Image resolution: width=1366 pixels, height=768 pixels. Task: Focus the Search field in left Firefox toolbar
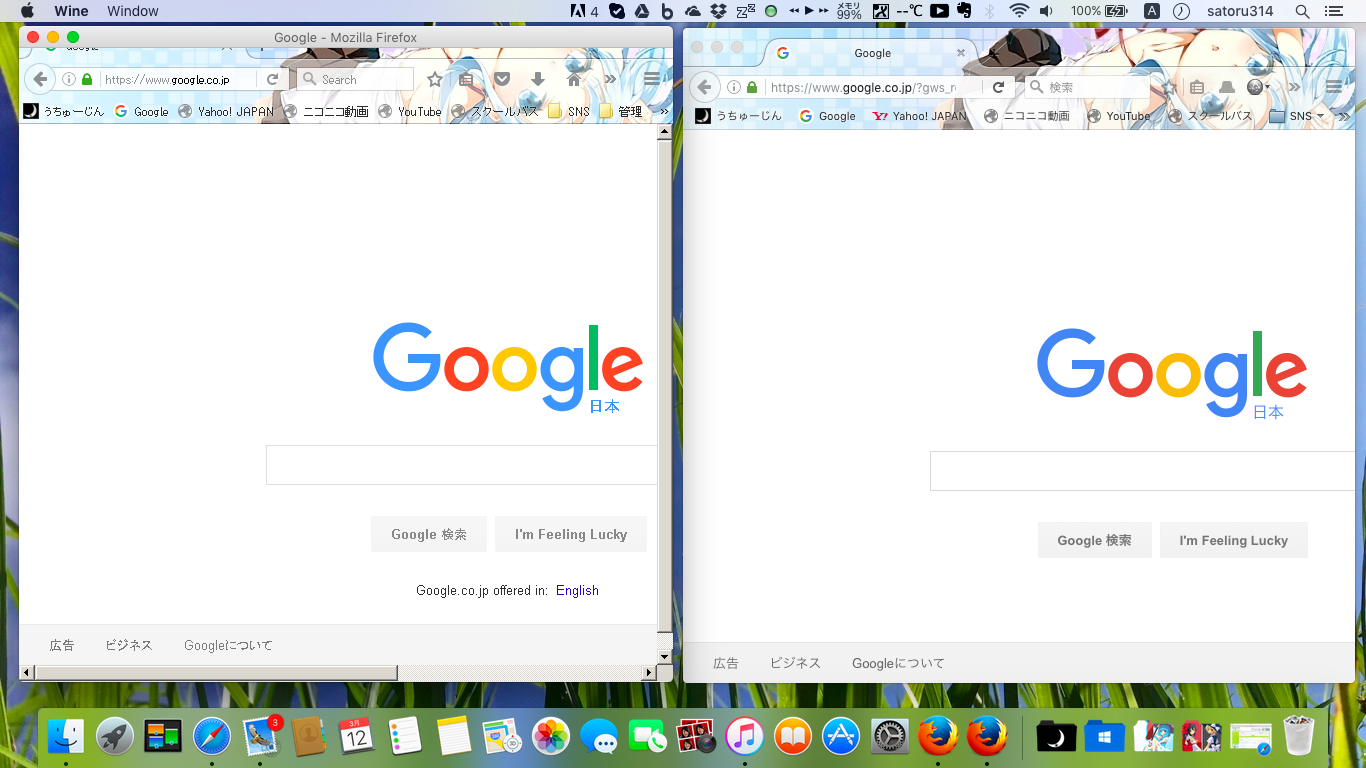tap(355, 79)
